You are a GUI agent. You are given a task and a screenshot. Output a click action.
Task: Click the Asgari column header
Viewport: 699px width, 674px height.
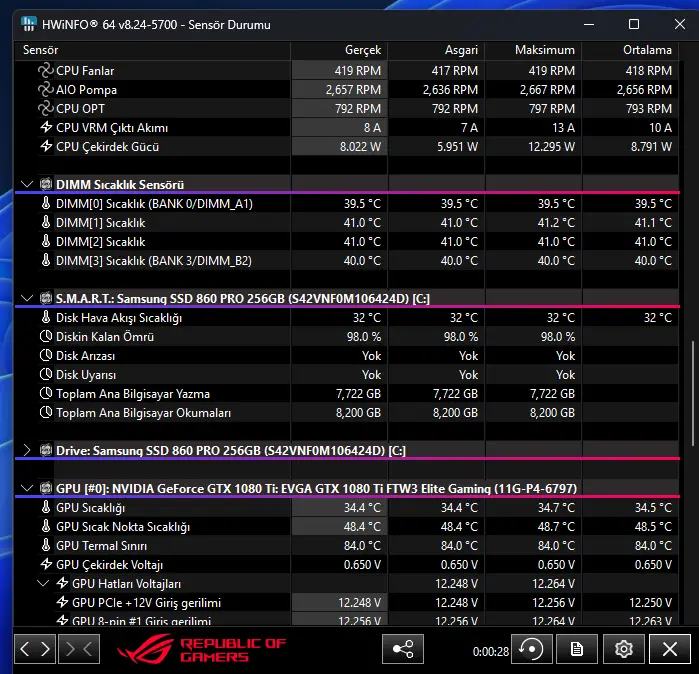[x=436, y=50]
